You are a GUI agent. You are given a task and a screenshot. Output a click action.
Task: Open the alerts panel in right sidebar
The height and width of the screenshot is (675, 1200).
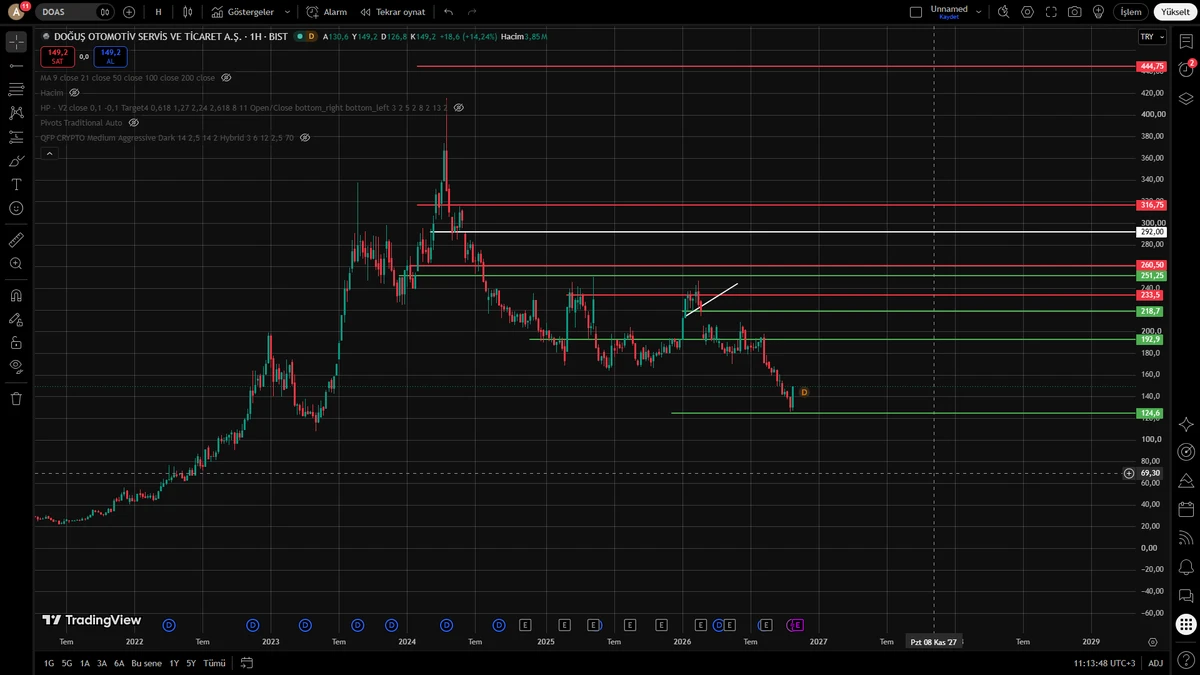(x=1186, y=69)
